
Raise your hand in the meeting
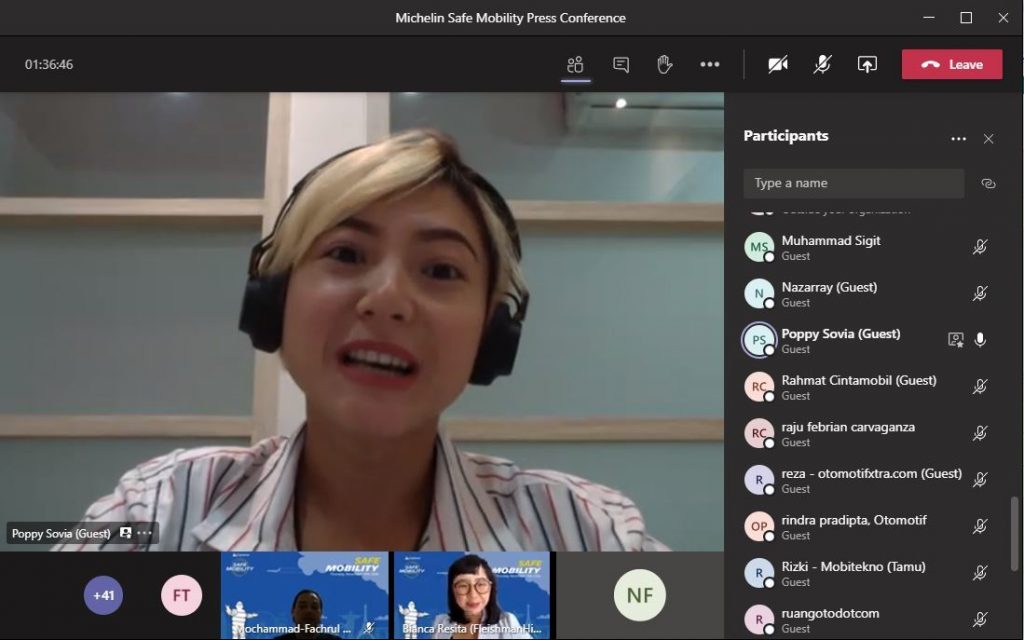coord(665,65)
